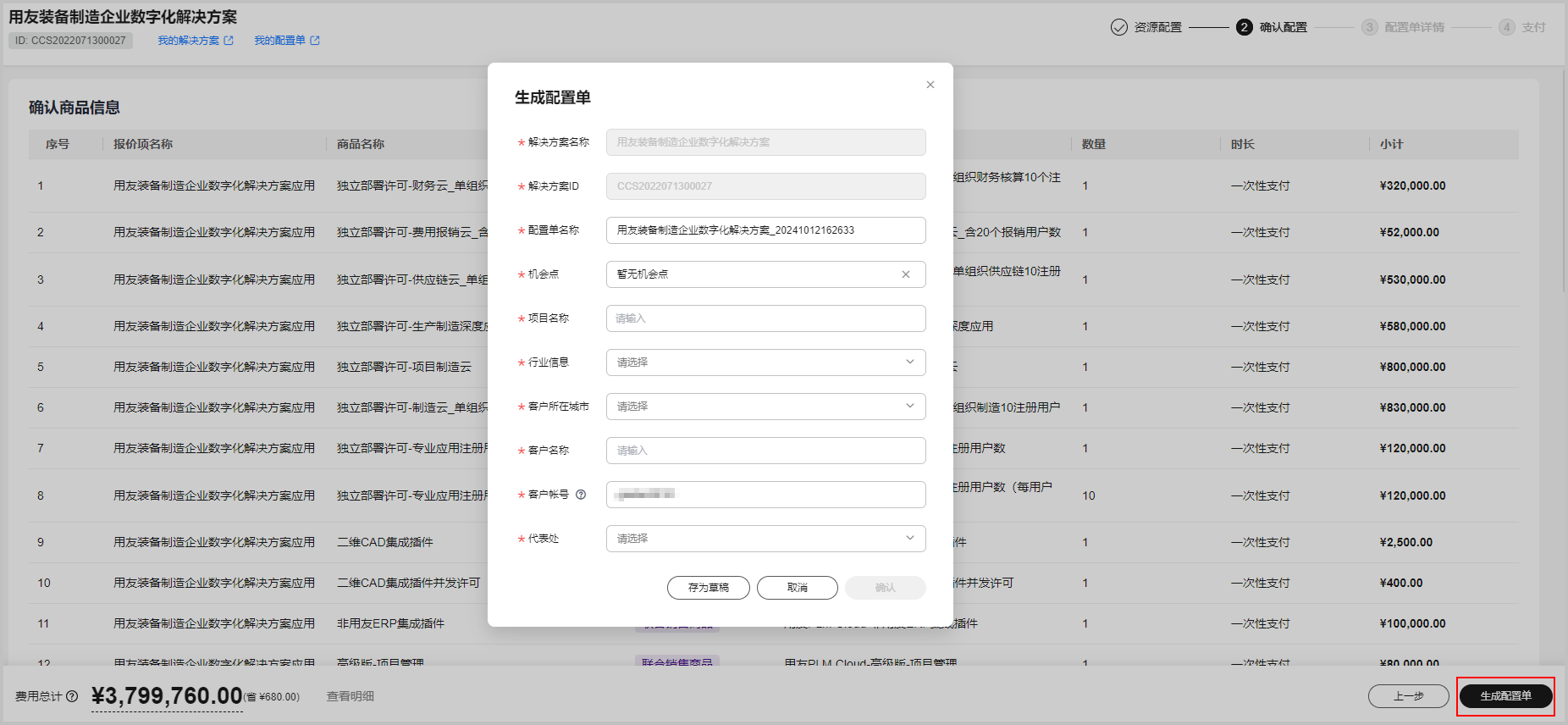Image resolution: width=1568 pixels, height=725 pixels.
Task: Click the 上一步 button
Action: (x=1409, y=696)
